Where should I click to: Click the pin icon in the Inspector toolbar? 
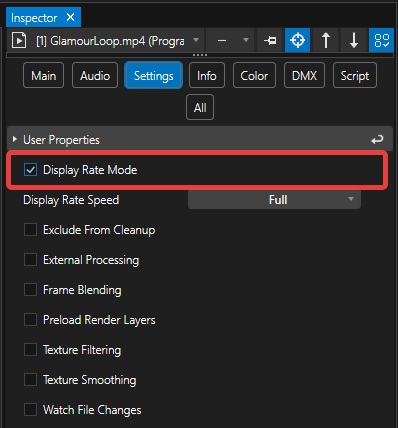tap(270, 41)
